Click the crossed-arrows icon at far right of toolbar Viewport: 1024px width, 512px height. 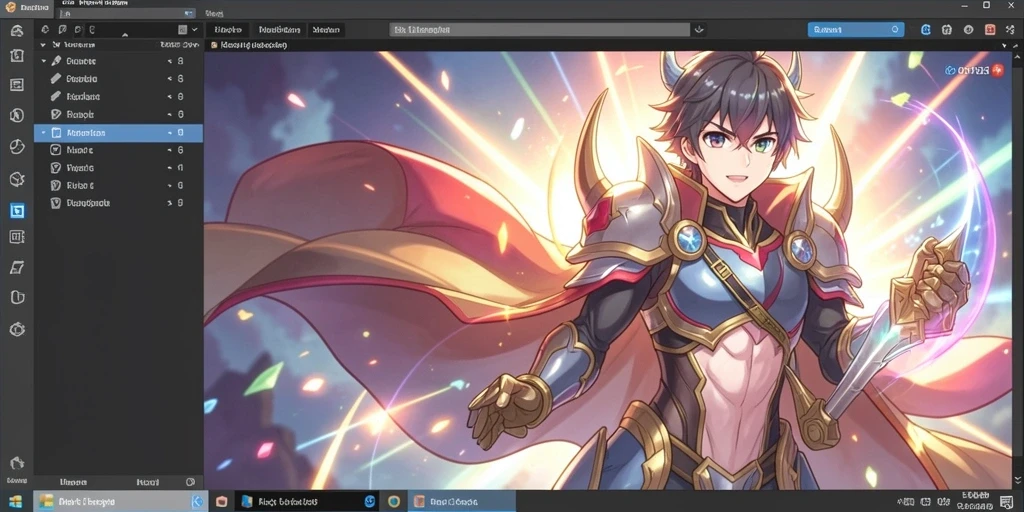coord(1011,29)
